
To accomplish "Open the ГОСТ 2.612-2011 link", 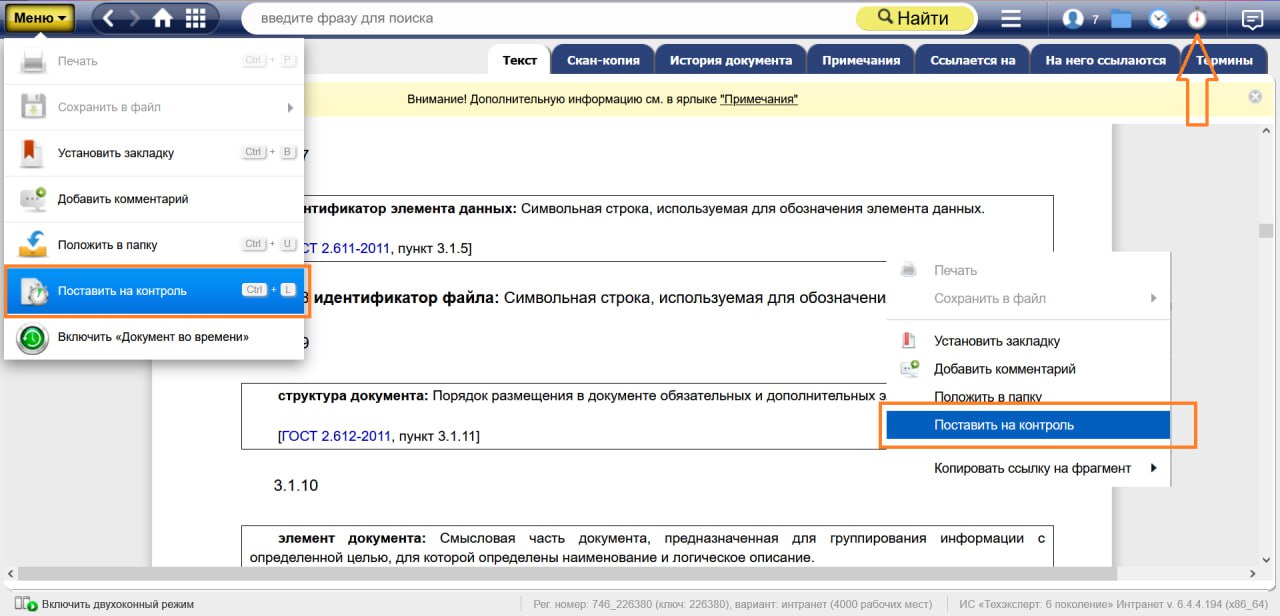I will point(336,436).
